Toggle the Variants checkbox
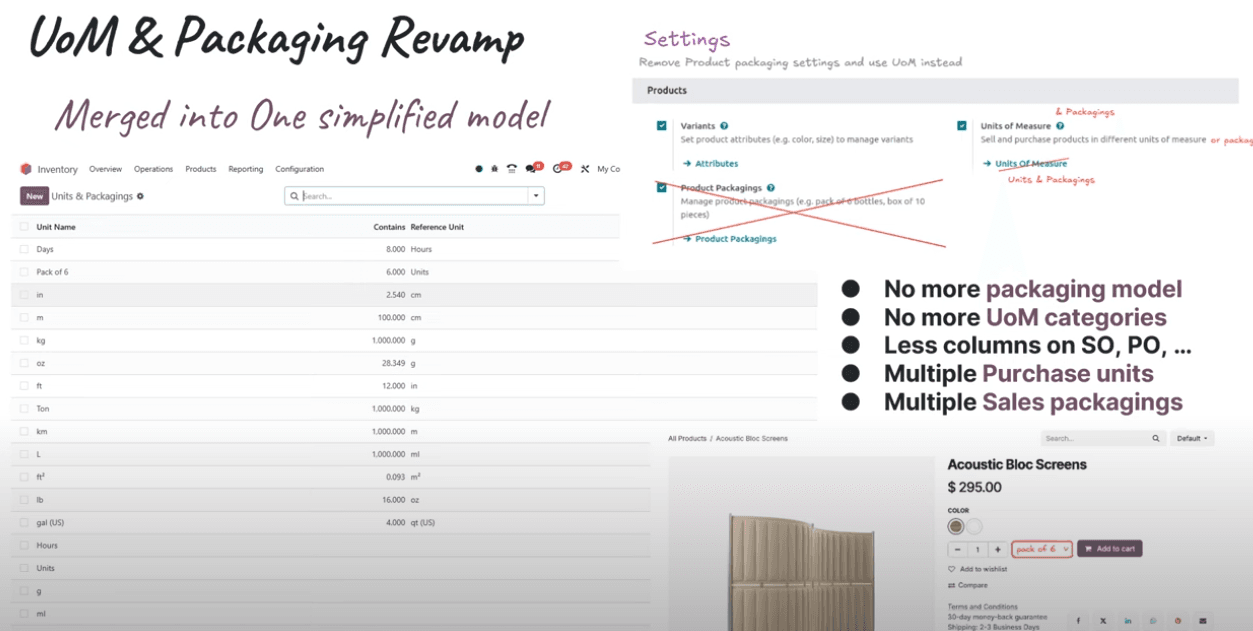This screenshot has width=1253, height=631. tap(662, 126)
